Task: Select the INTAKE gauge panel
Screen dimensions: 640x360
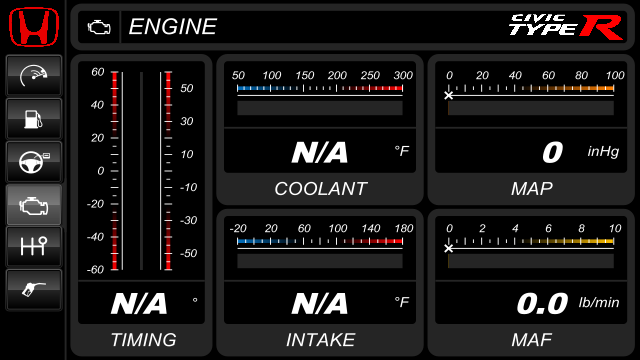Action: point(320,282)
